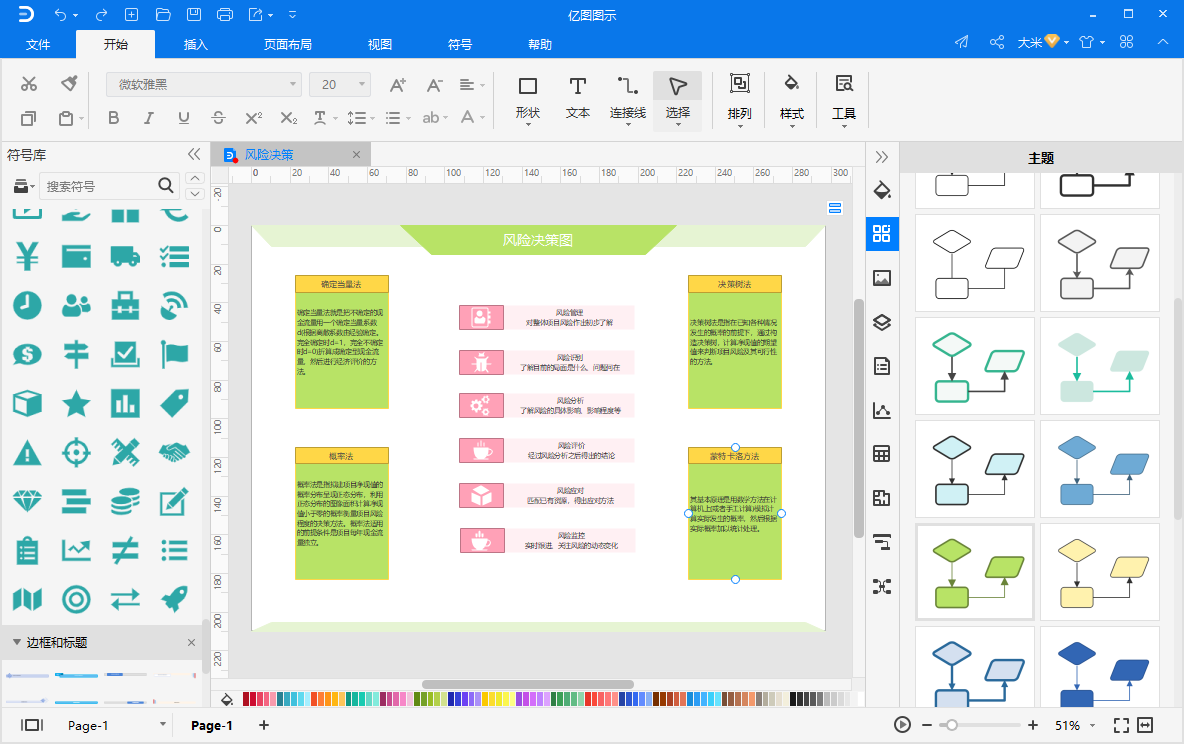Image resolution: width=1184 pixels, height=744 pixels.
Task: Collapse the 边框和标题 section
Action: 17,642
